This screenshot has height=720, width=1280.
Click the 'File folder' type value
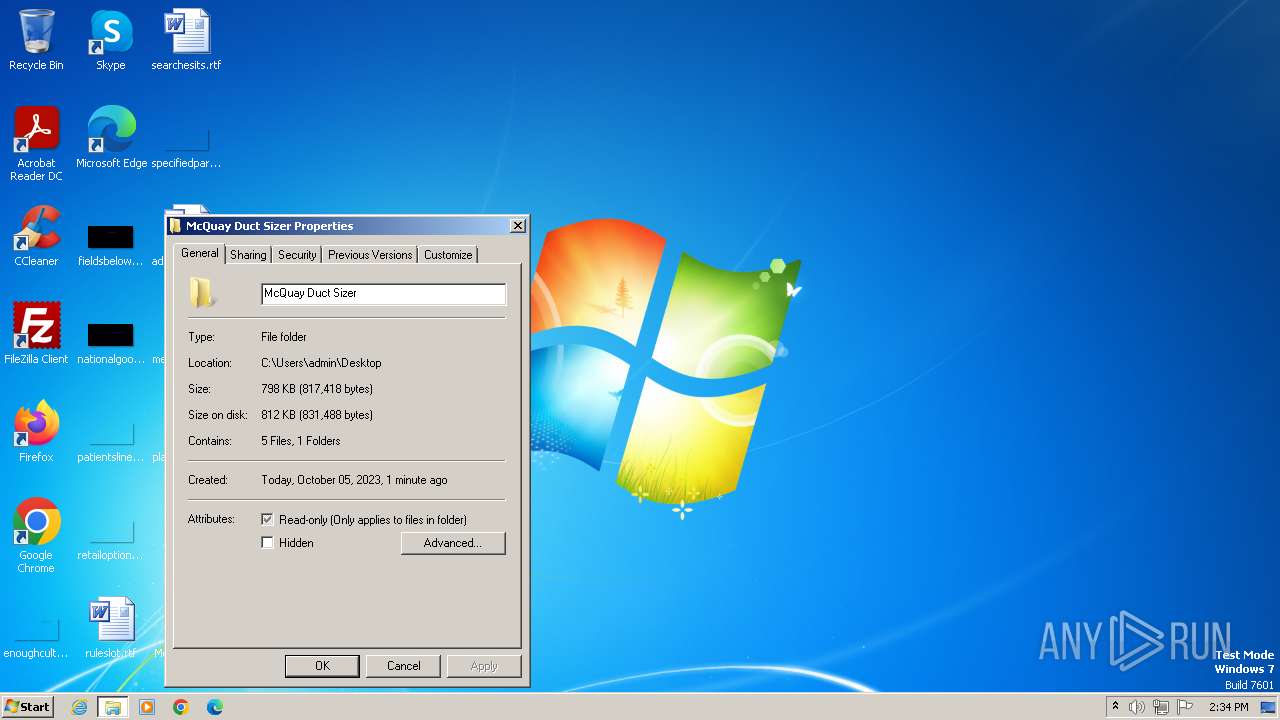(x=284, y=337)
